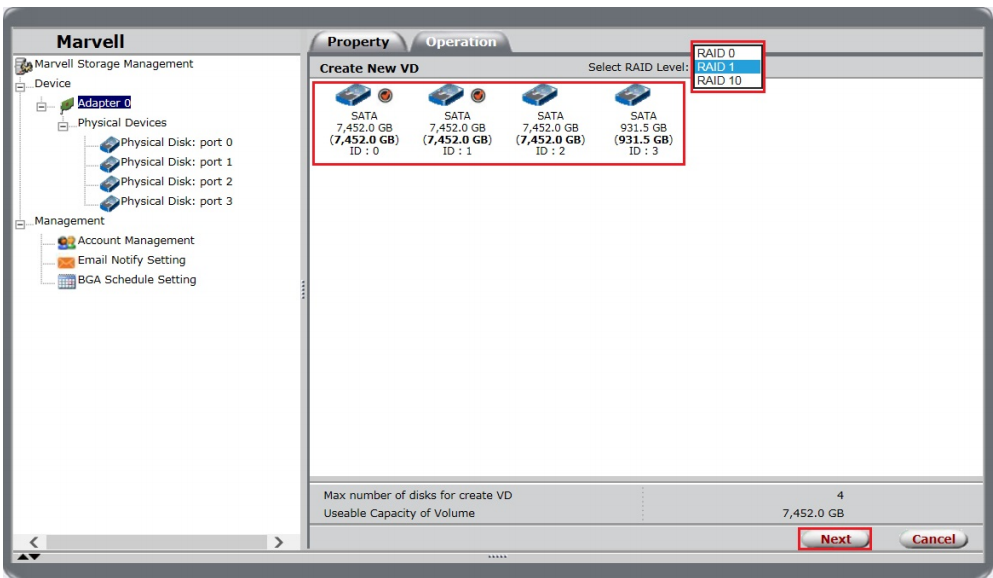Pick the 931.5 GB SATA disk ID 3

point(633,96)
